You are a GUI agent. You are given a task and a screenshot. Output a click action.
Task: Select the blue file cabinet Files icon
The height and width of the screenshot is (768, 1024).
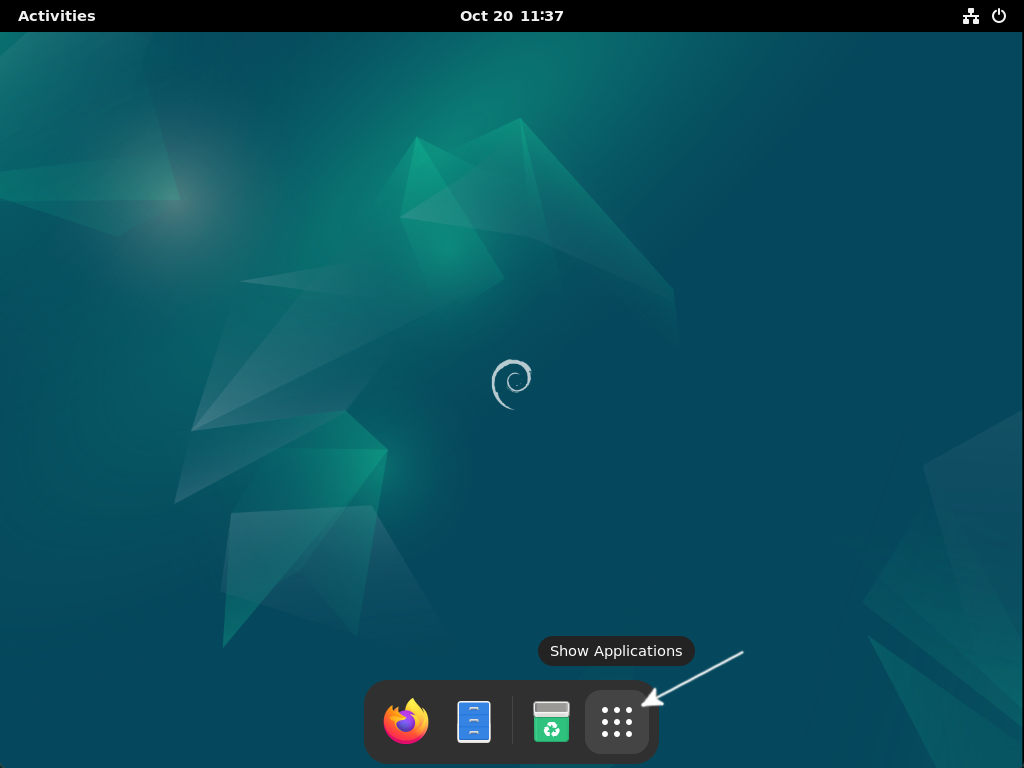point(473,720)
